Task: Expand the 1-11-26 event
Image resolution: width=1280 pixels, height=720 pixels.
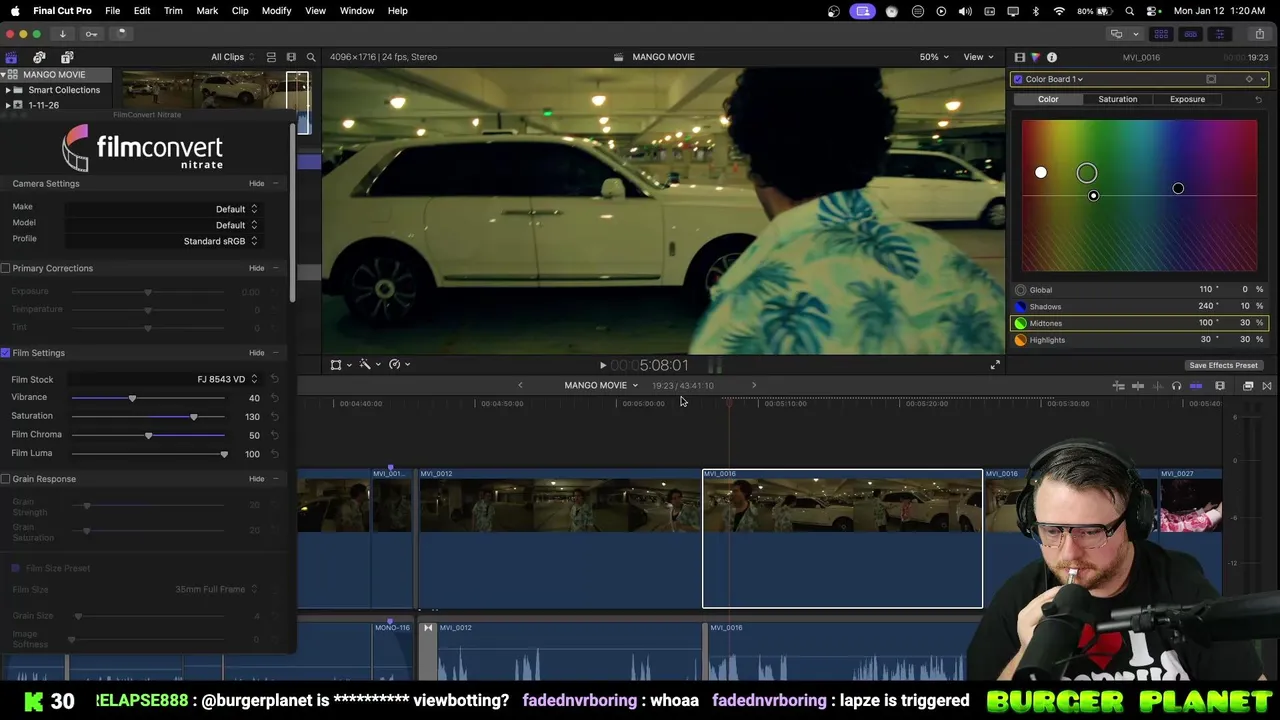Action: point(8,105)
